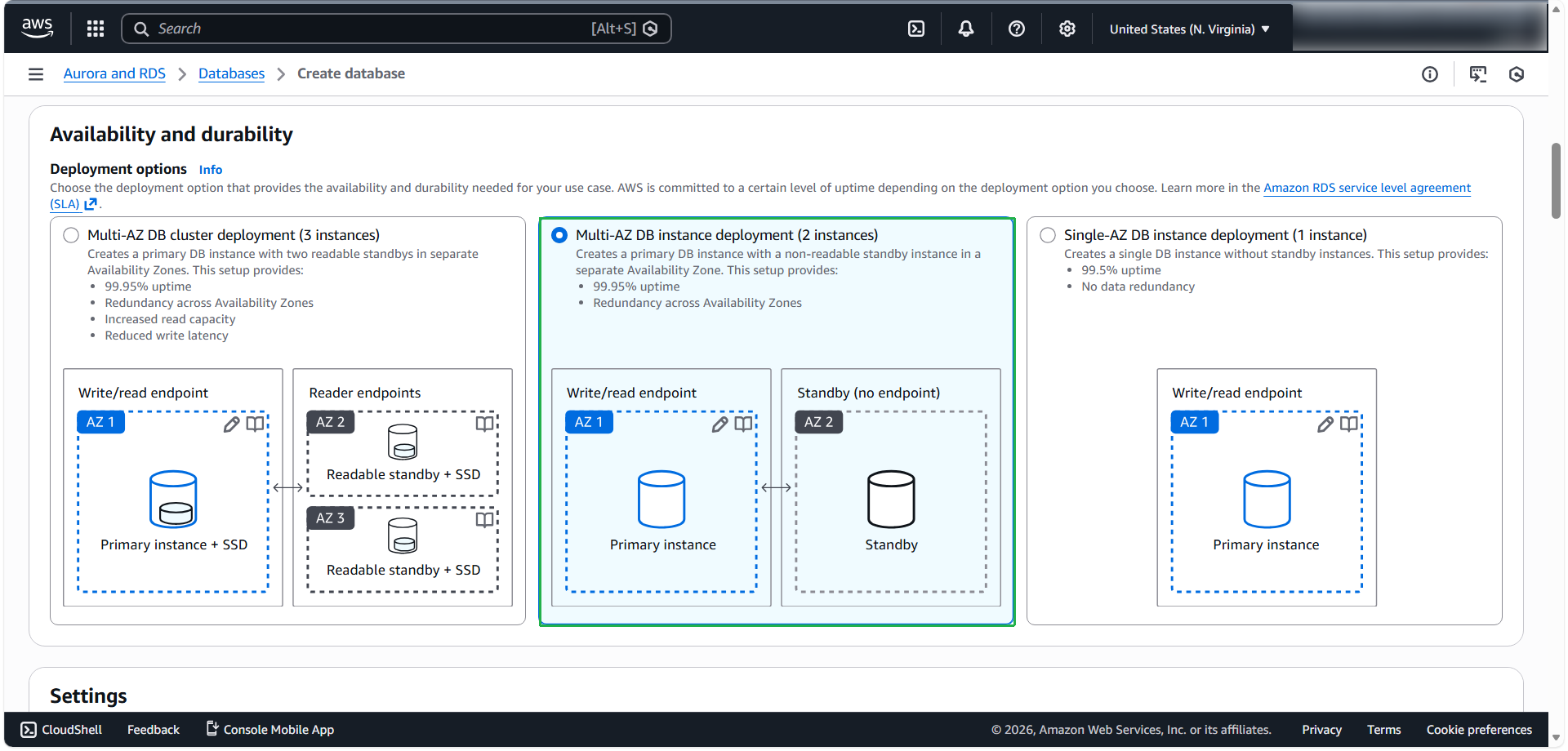The height and width of the screenshot is (751, 1568).
Task: Click the AZ 3 Readable standby database icon
Action: point(403,536)
